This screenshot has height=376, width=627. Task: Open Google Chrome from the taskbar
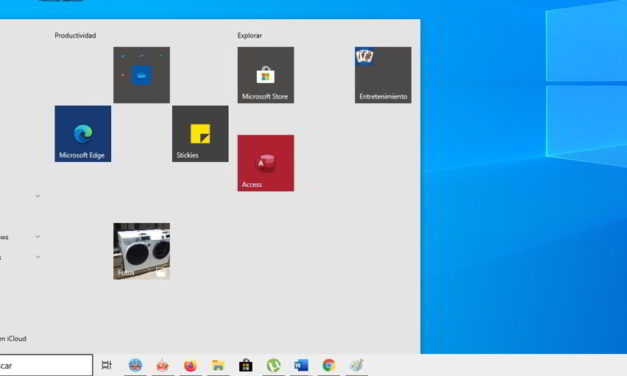click(329, 365)
